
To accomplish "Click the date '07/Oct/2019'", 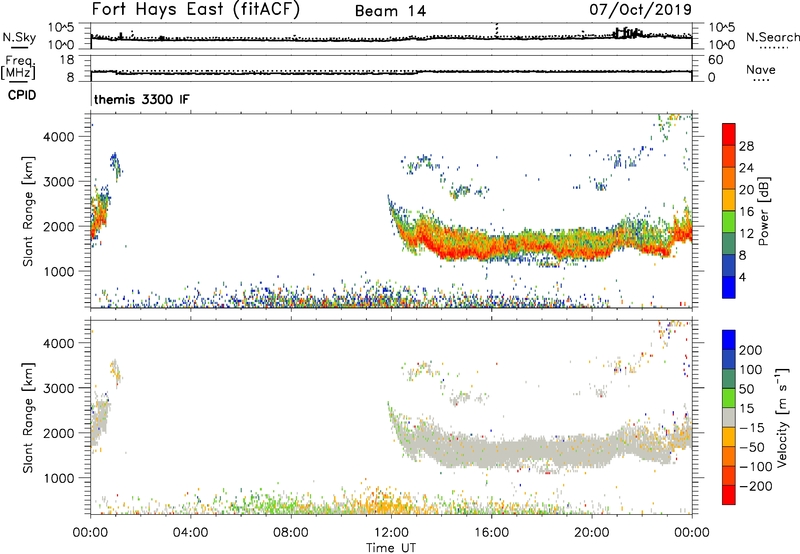I will [640, 10].
